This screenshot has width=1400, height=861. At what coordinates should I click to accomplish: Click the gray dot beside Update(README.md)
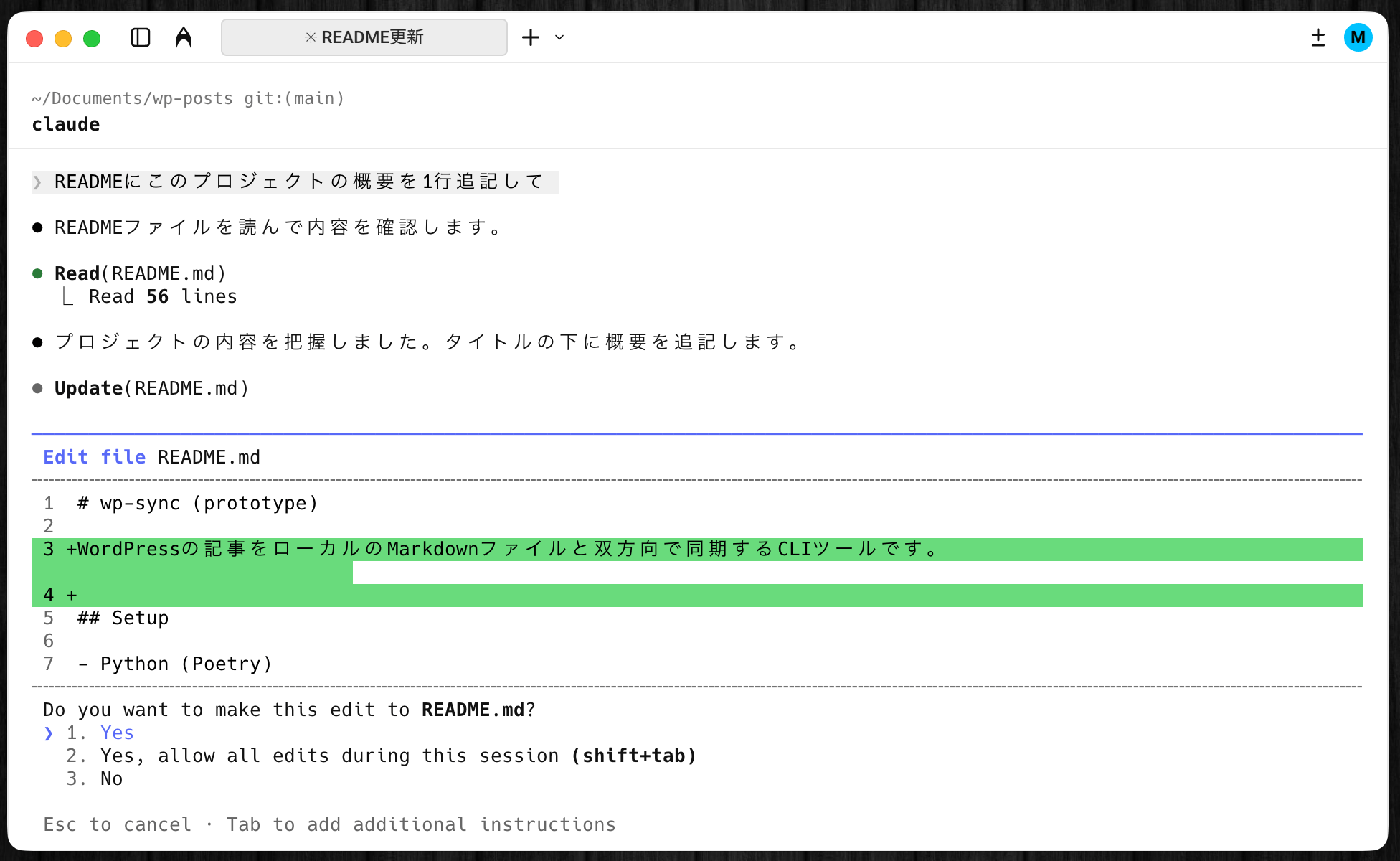click(x=37, y=388)
